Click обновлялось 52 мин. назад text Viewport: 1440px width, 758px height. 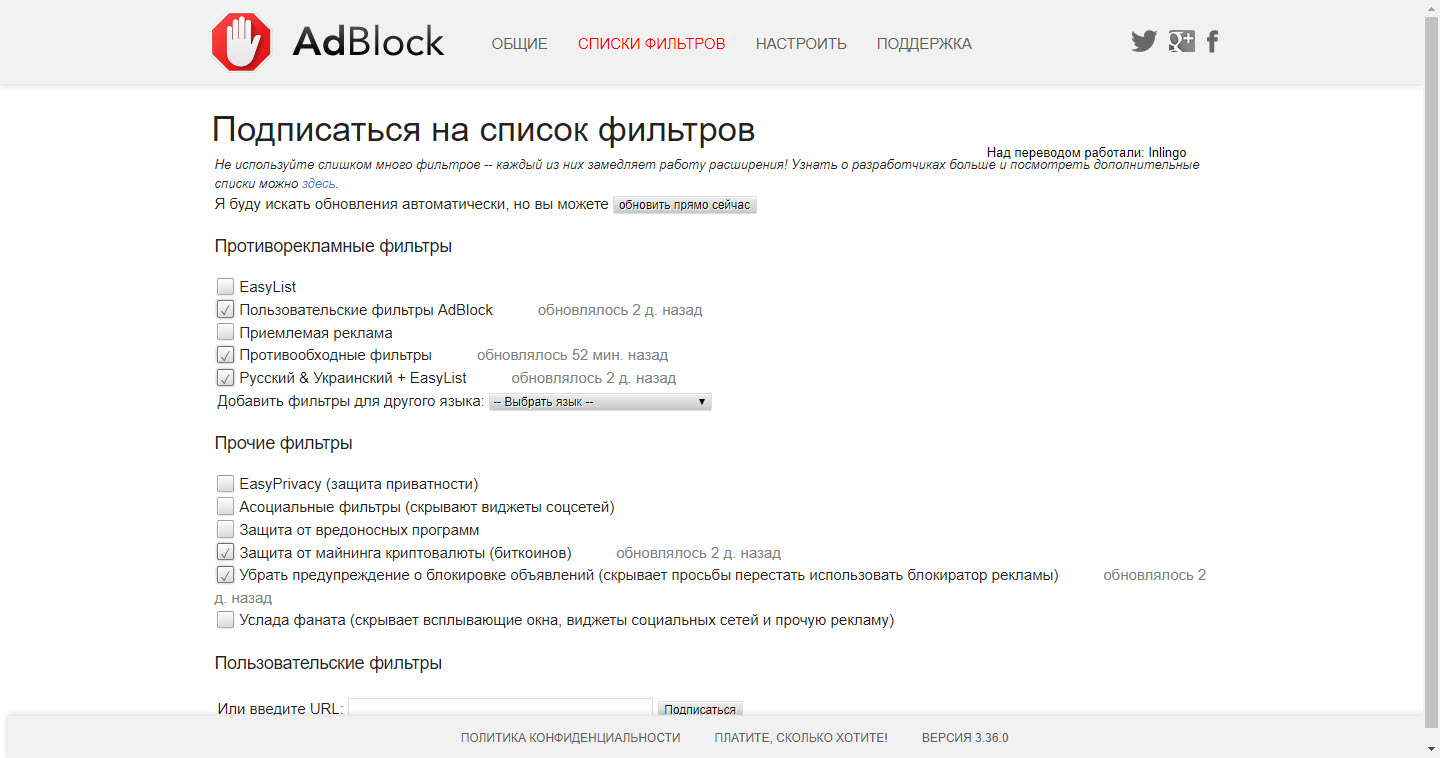tap(572, 355)
